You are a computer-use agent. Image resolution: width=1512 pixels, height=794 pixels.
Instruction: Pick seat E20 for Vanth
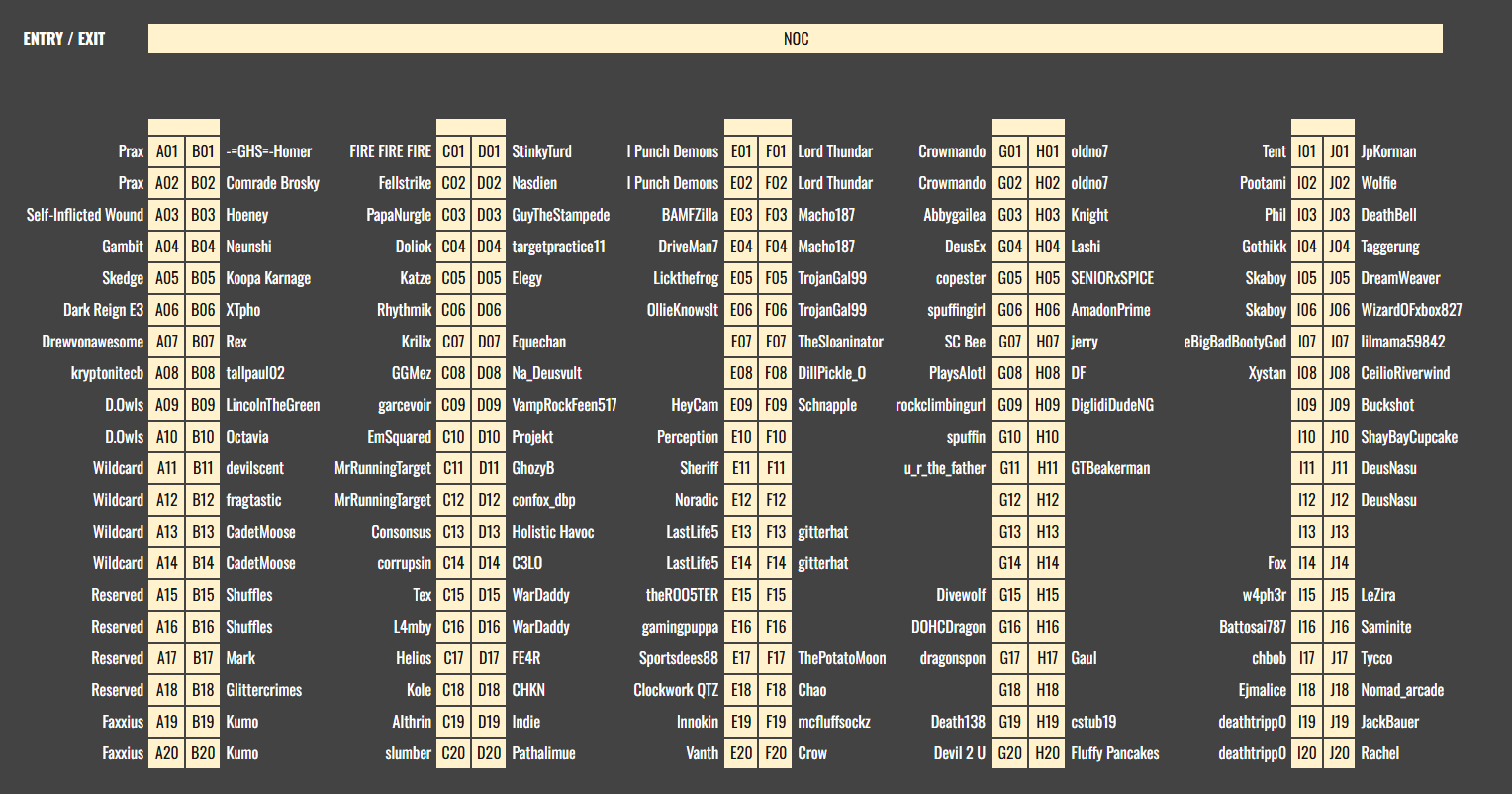(741, 753)
